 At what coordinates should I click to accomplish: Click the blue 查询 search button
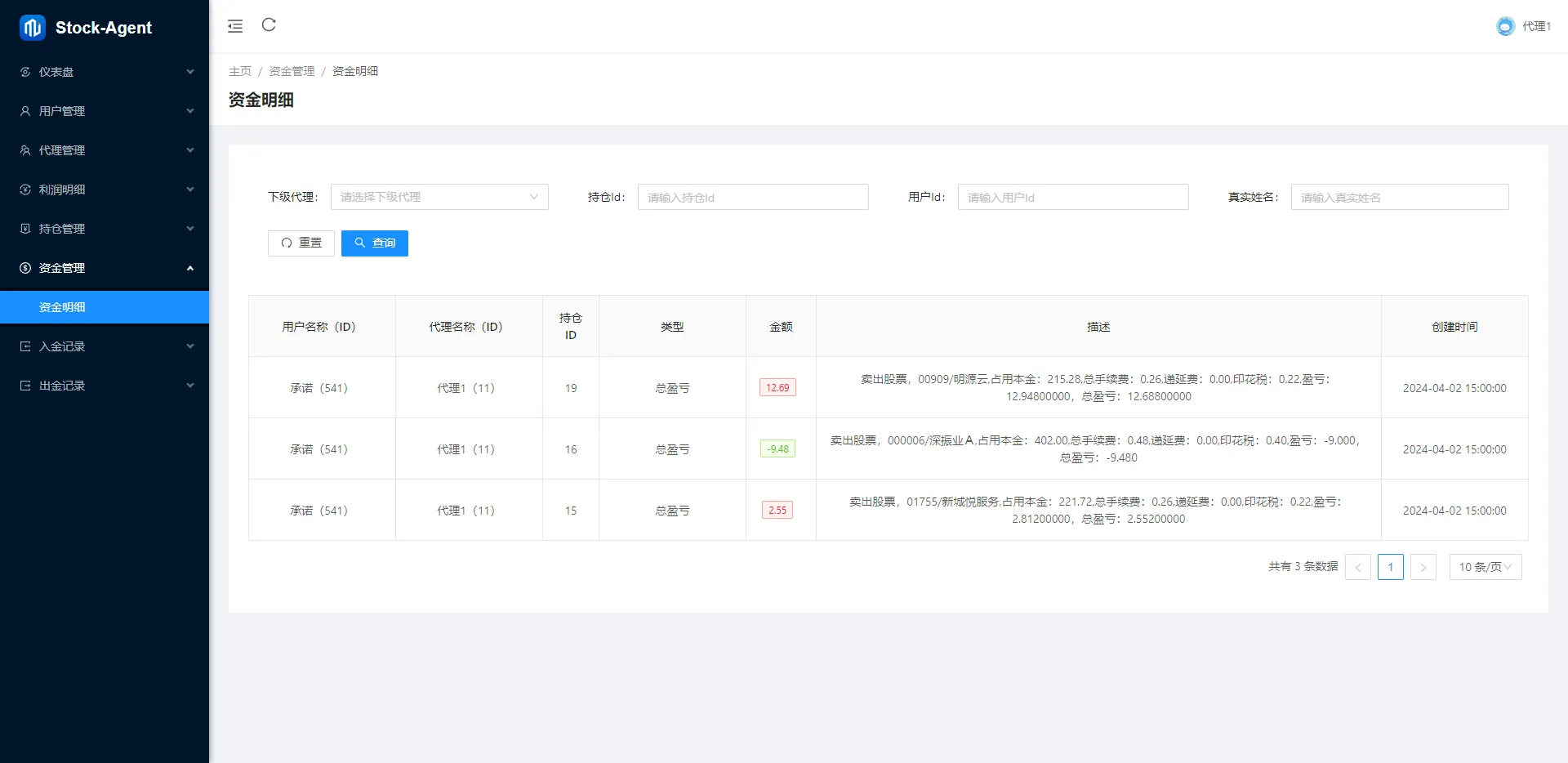(374, 243)
